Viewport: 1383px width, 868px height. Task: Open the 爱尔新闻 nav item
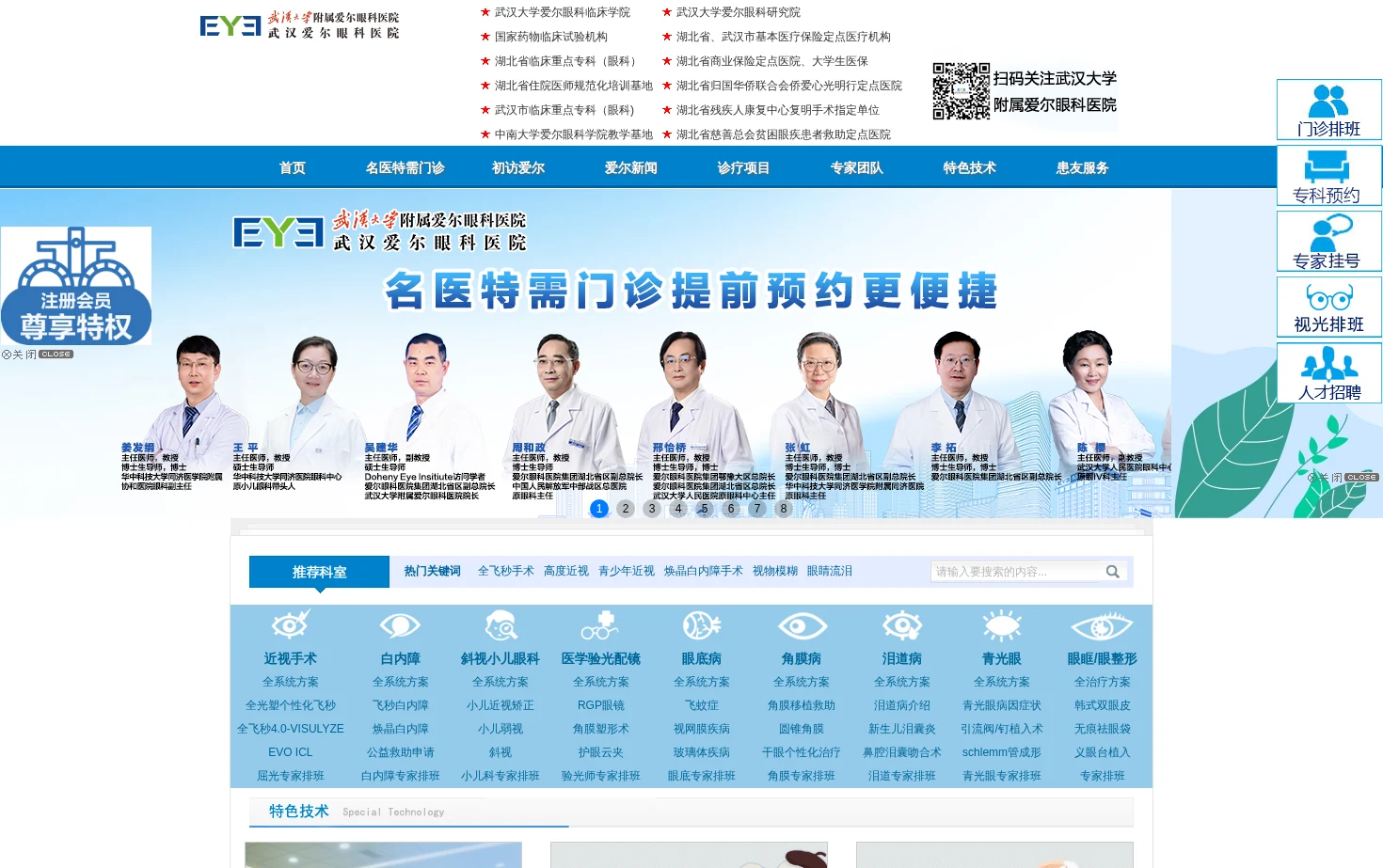[x=631, y=167]
